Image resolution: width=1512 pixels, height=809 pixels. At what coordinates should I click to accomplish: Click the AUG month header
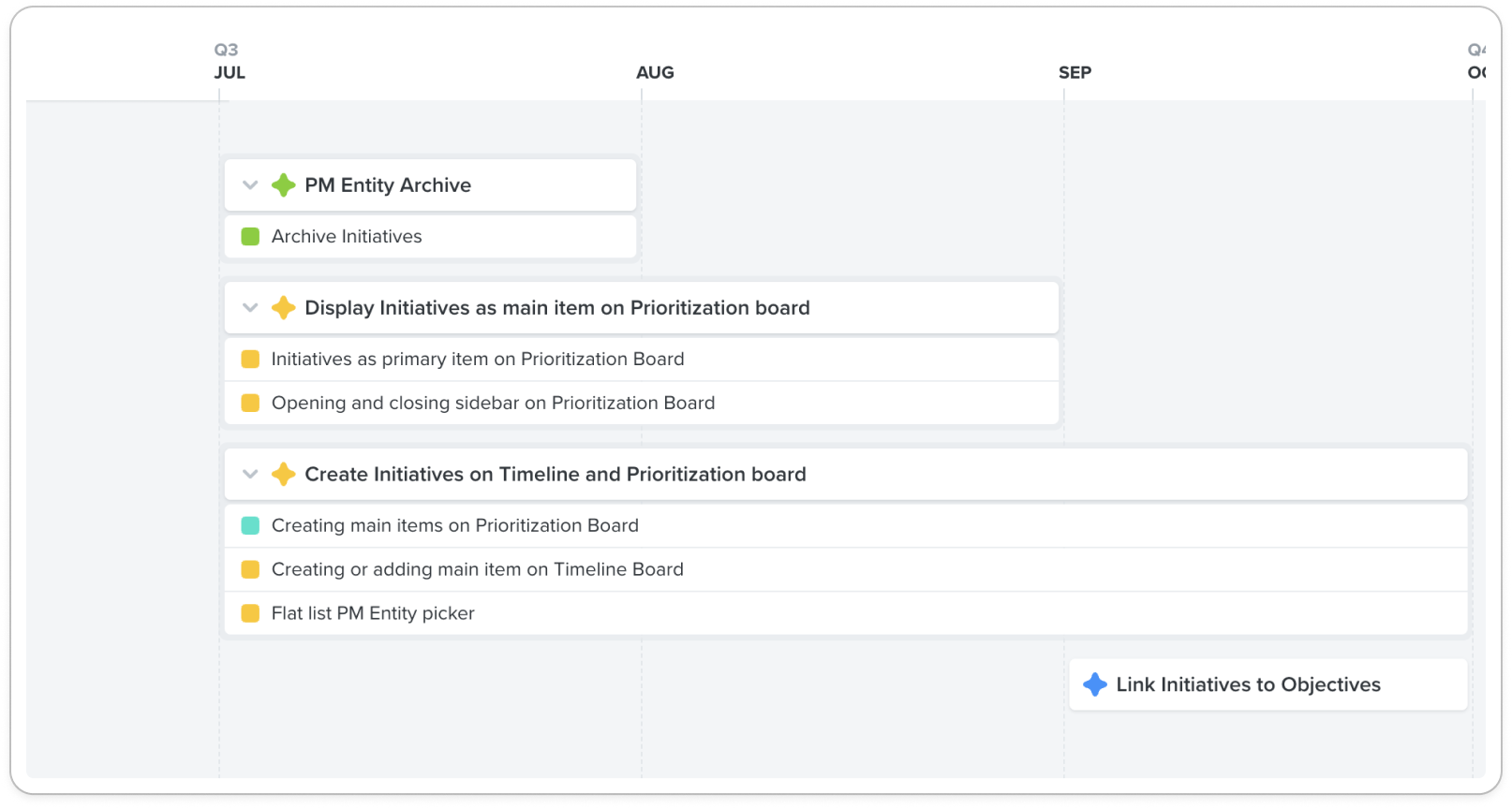click(655, 73)
